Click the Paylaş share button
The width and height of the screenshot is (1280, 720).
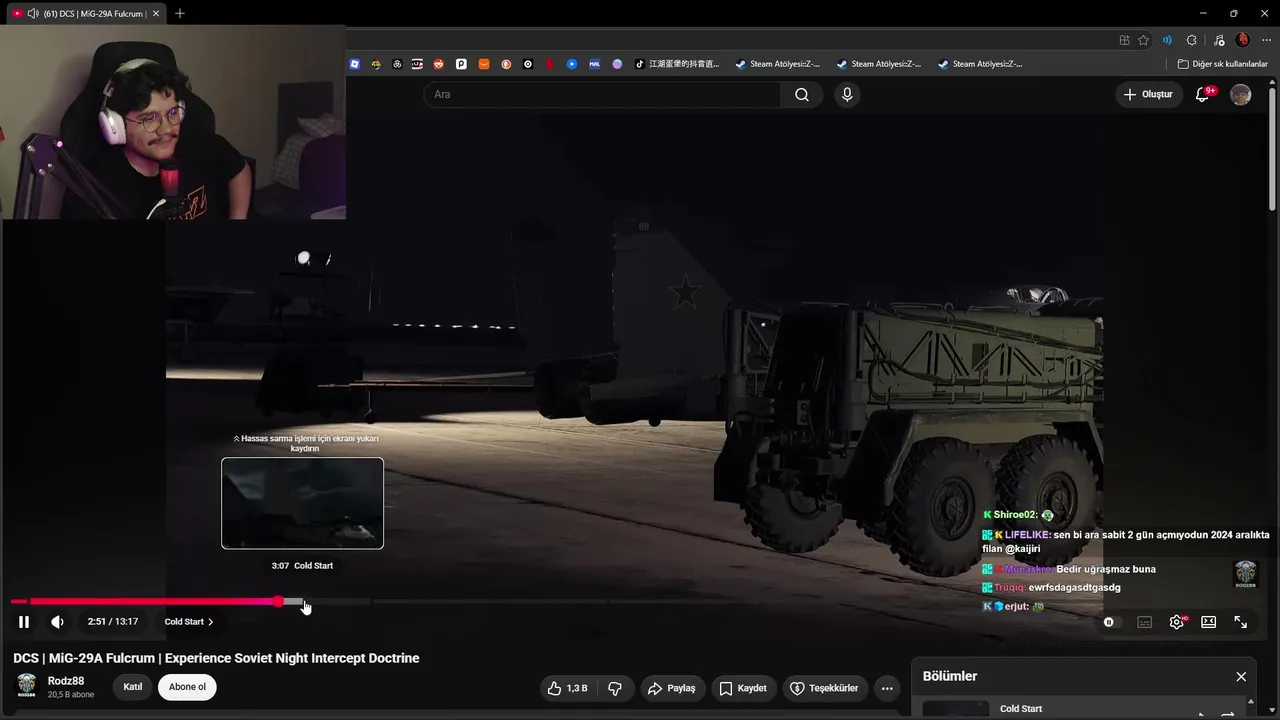pos(671,688)
